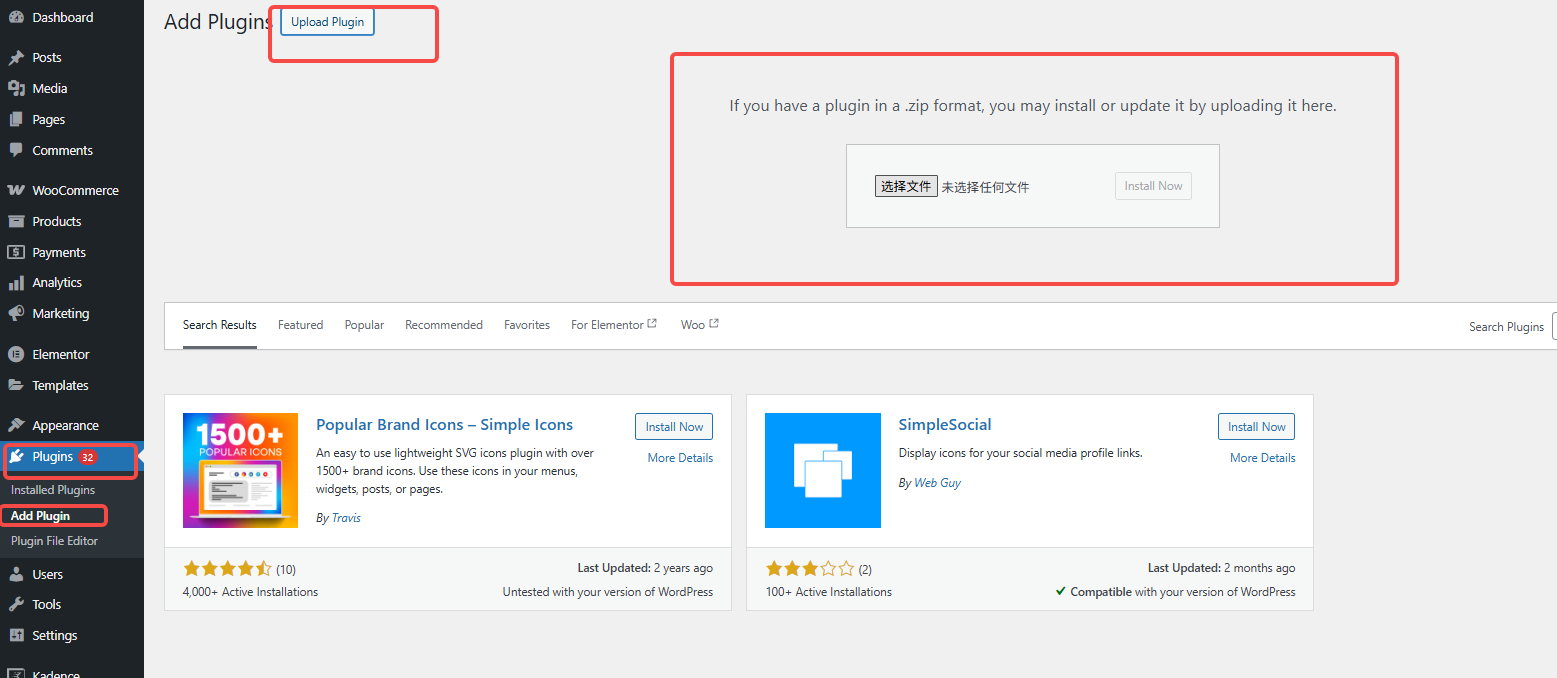
Task: Switch to the Popular tab
Action: click(x=364, y=325)
